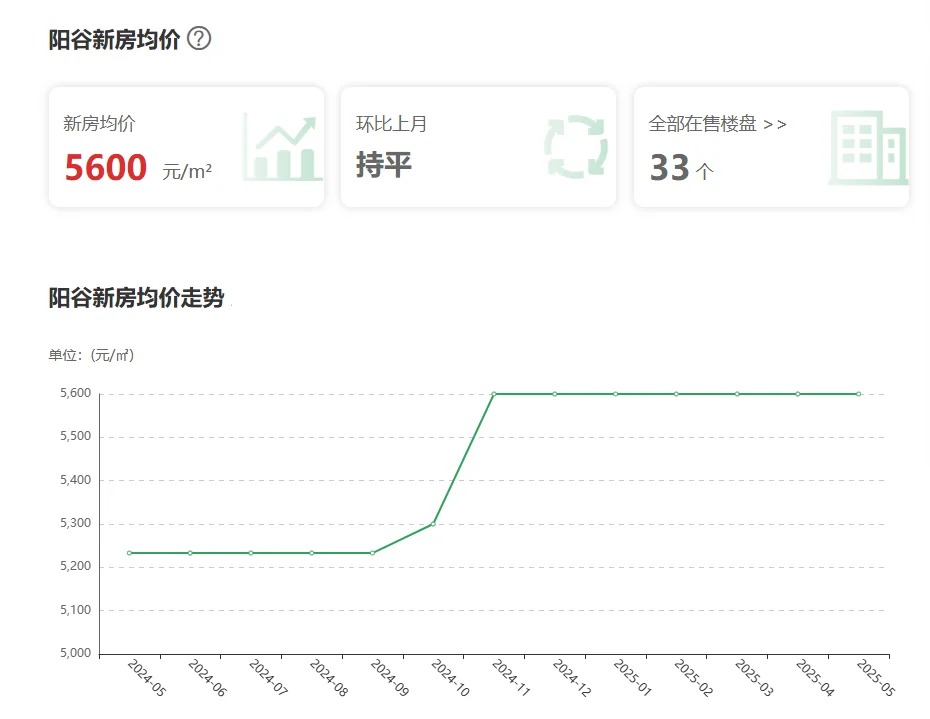This screenshot has width=930, height=719.
Task: Click the 2024-07 x-axis date label
Action: click(266, 679)
